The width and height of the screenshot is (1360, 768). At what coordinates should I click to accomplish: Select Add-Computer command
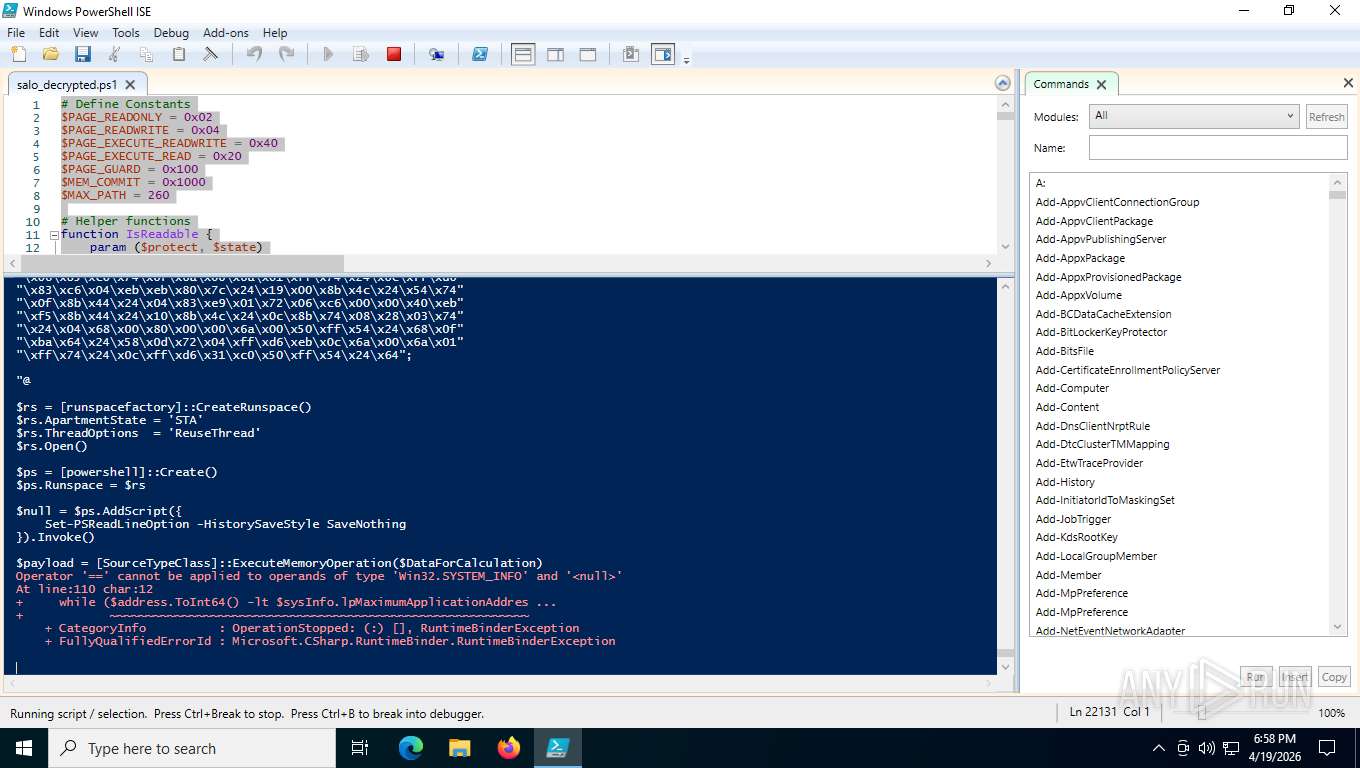(x=1072, y=388)
